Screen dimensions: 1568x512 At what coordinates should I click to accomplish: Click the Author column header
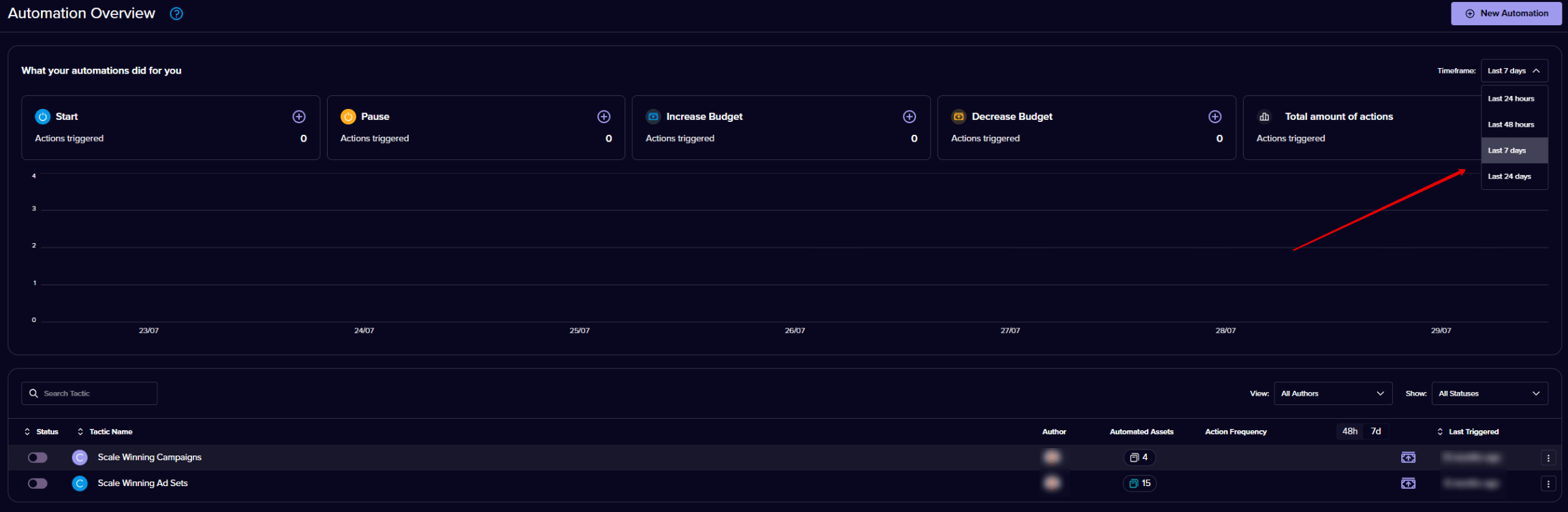1054,432
